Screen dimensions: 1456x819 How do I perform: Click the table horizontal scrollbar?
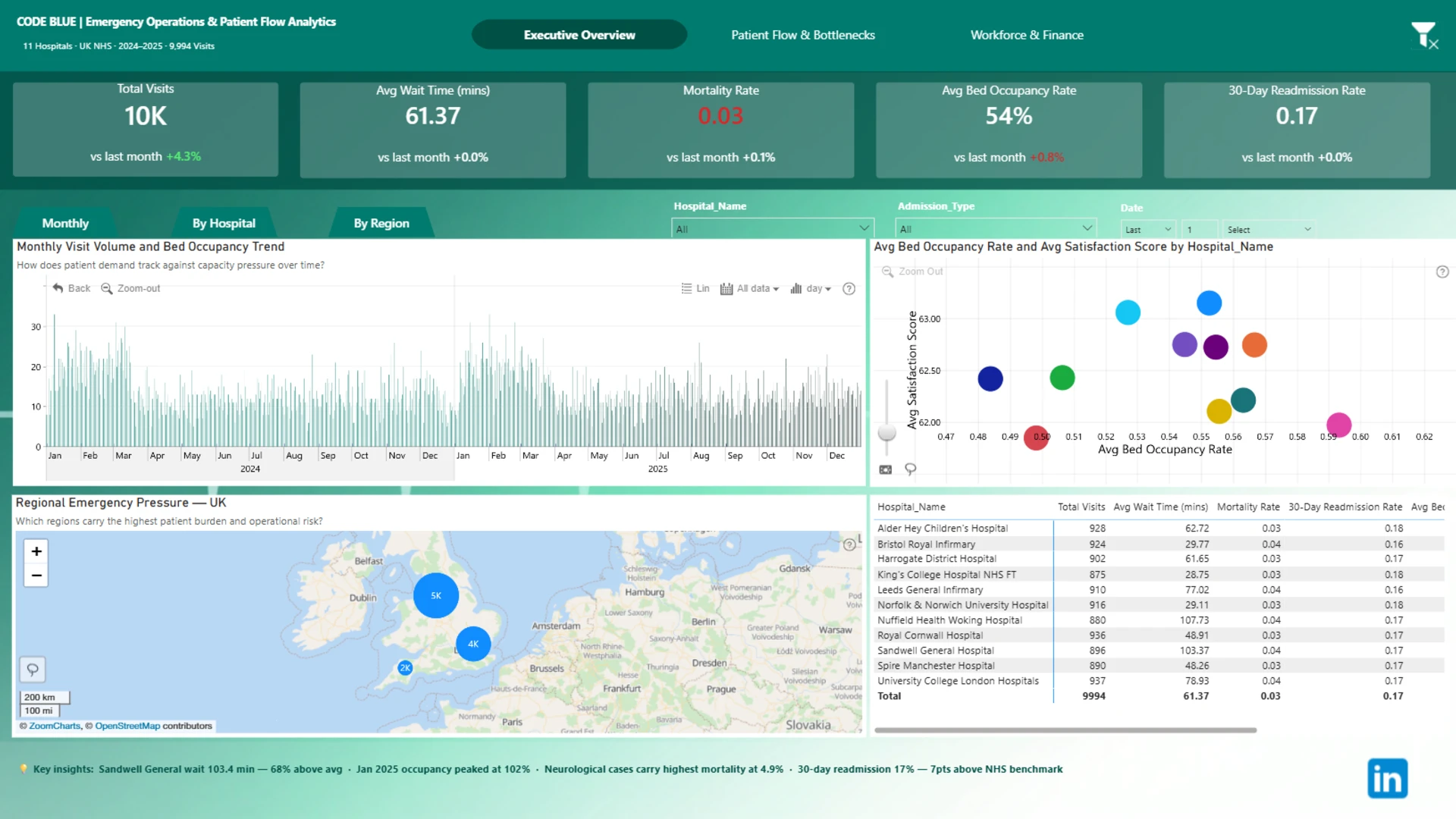click(x=1065, y=730)
